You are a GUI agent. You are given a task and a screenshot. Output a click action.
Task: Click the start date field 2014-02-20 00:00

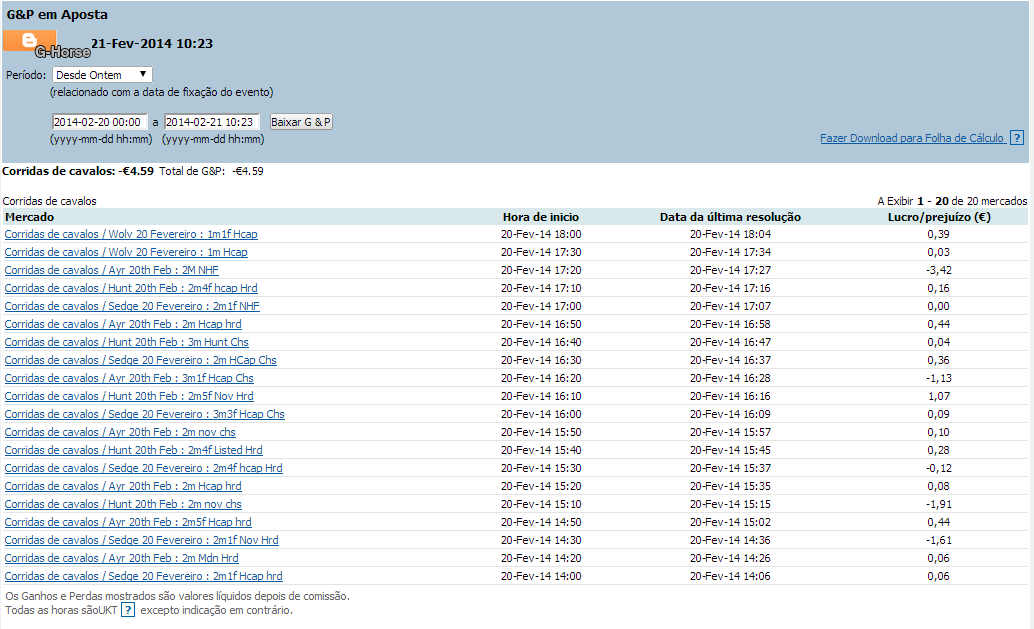coord(99,122)
